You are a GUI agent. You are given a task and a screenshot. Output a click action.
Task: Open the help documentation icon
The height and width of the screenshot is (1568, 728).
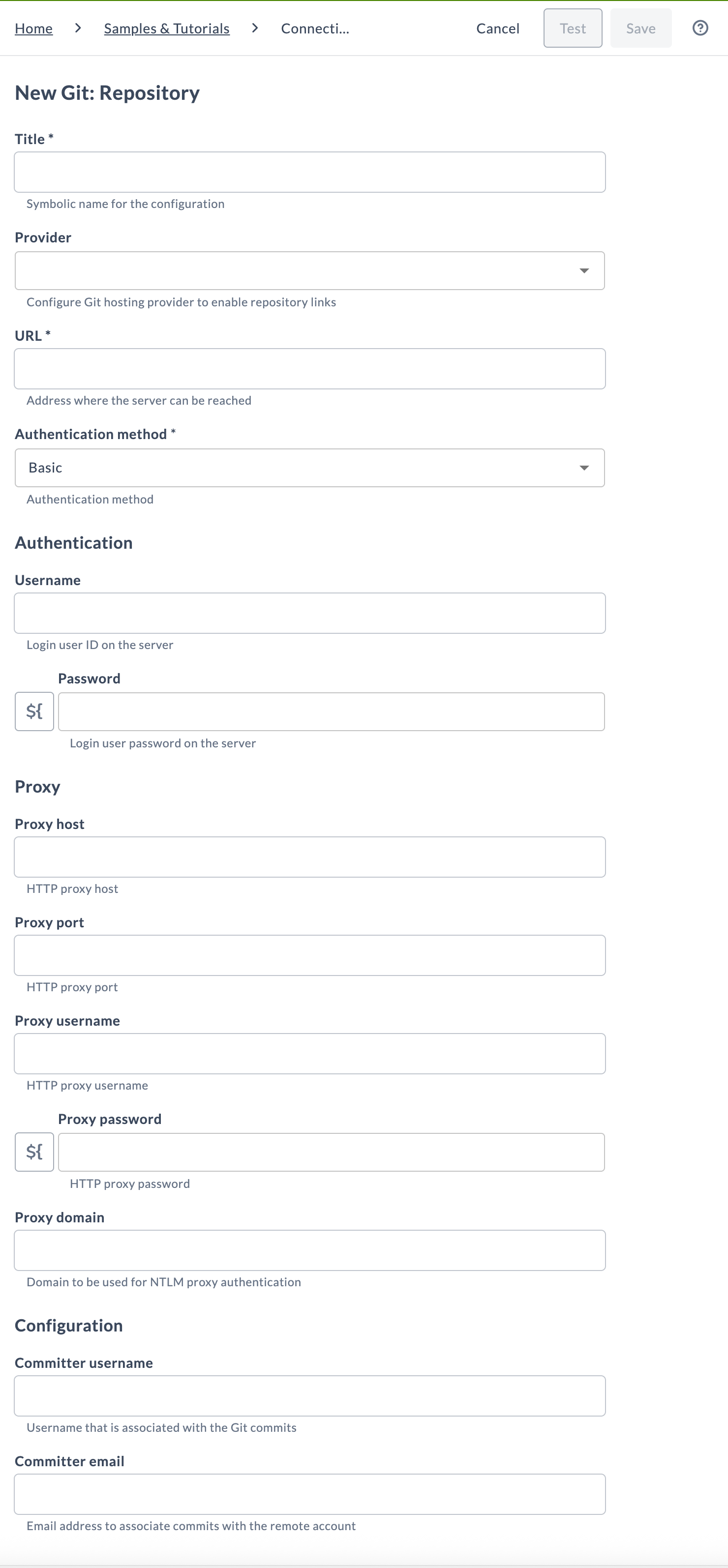pyautogui.click(x=700, y=28)
